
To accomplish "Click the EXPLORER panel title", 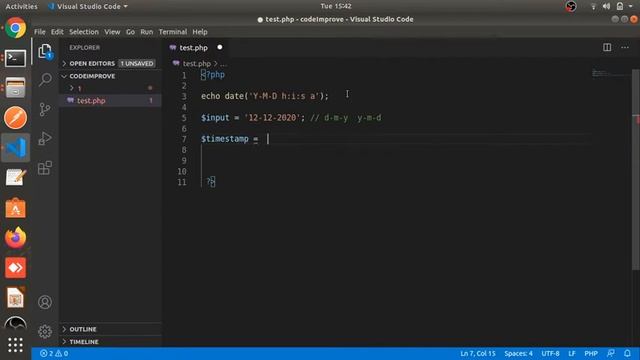I will pyautogui.click(x=84, y=48).
